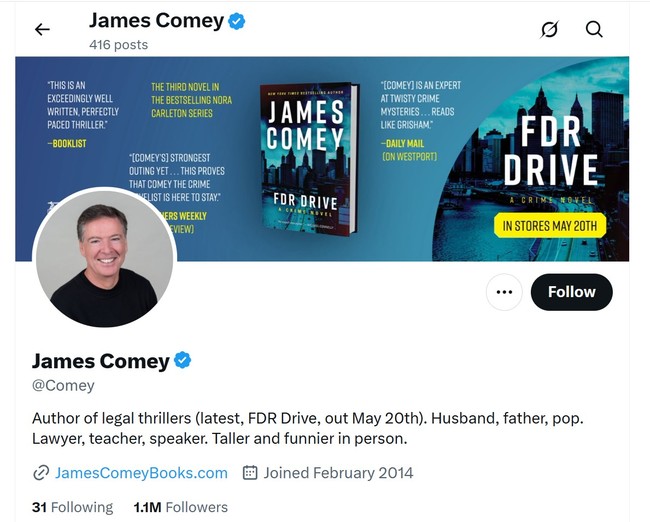Open the three-dot more options menu
The image size is (650, 522).
504,292
